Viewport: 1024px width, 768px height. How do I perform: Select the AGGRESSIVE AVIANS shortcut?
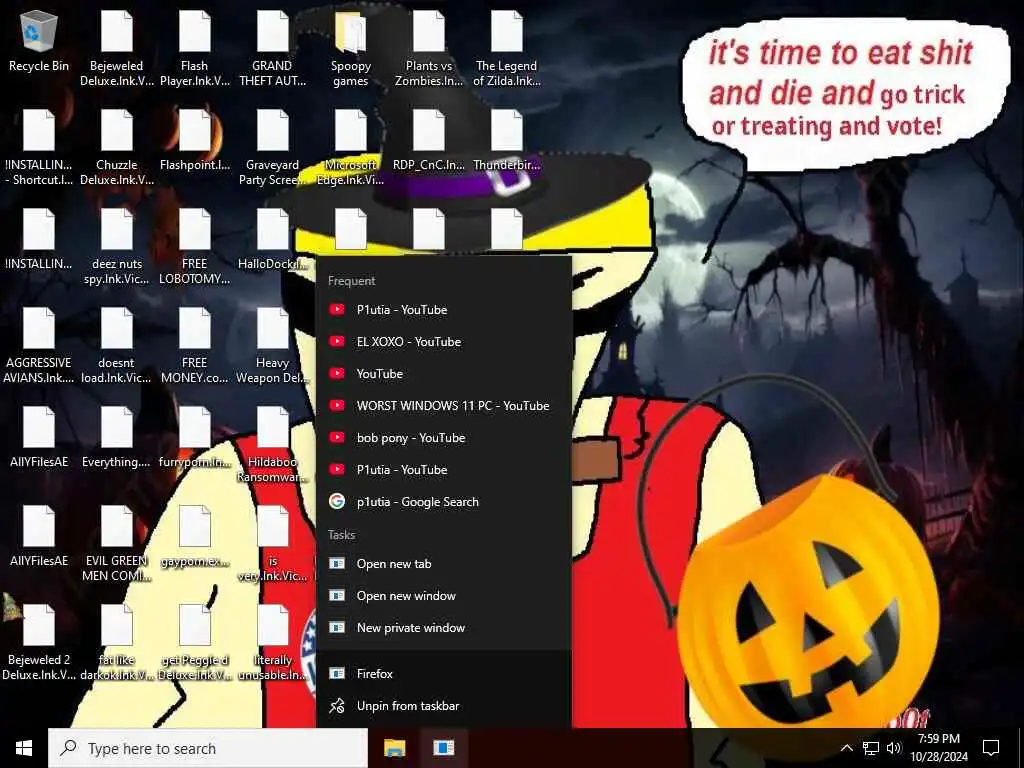pos(39,346)
